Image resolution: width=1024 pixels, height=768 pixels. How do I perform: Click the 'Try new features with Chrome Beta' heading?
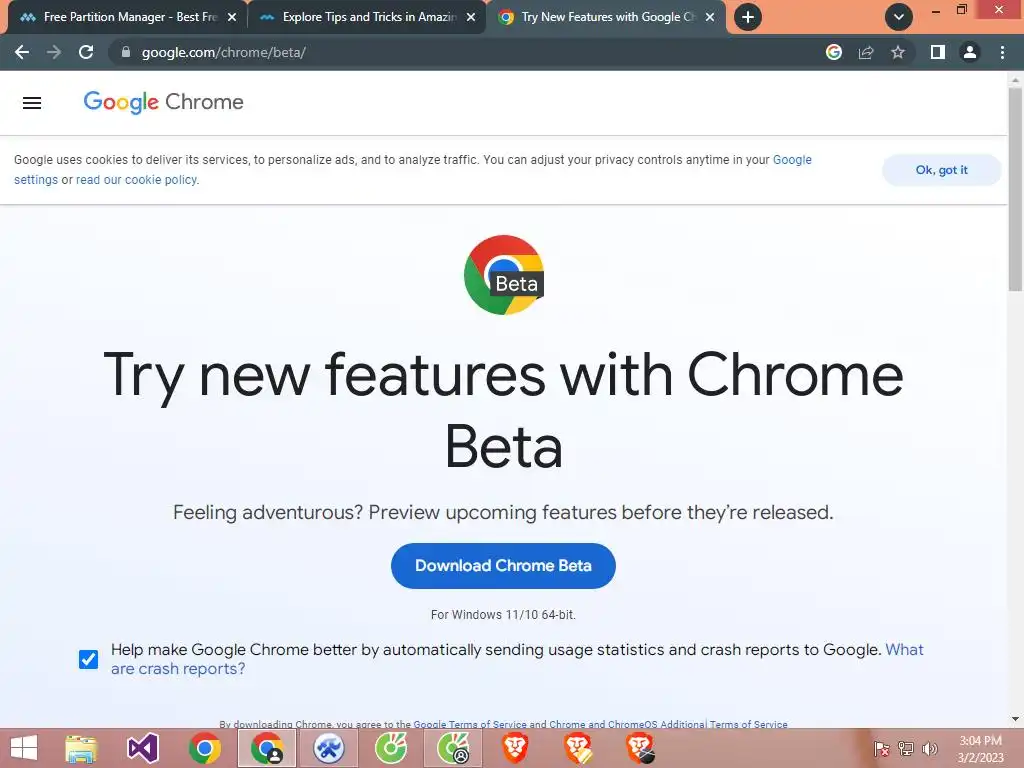(x=504, y=410)
